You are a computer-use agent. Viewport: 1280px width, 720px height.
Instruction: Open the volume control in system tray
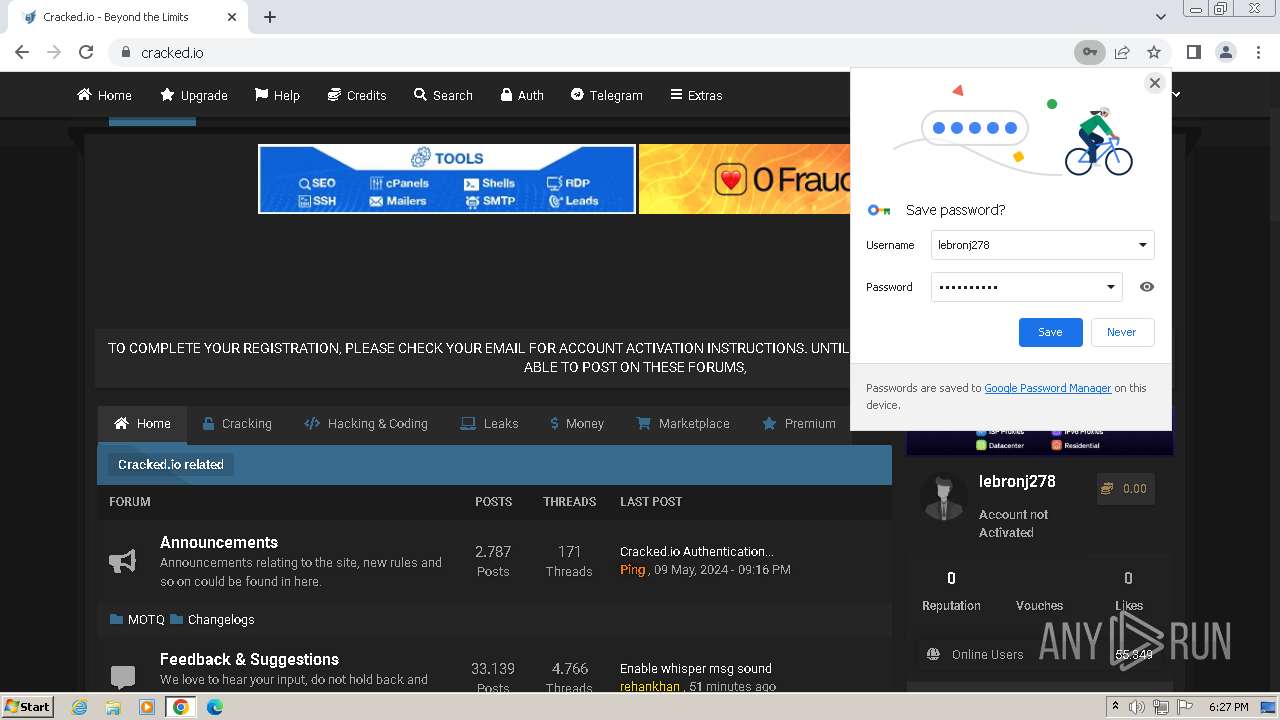[1136, 707]
